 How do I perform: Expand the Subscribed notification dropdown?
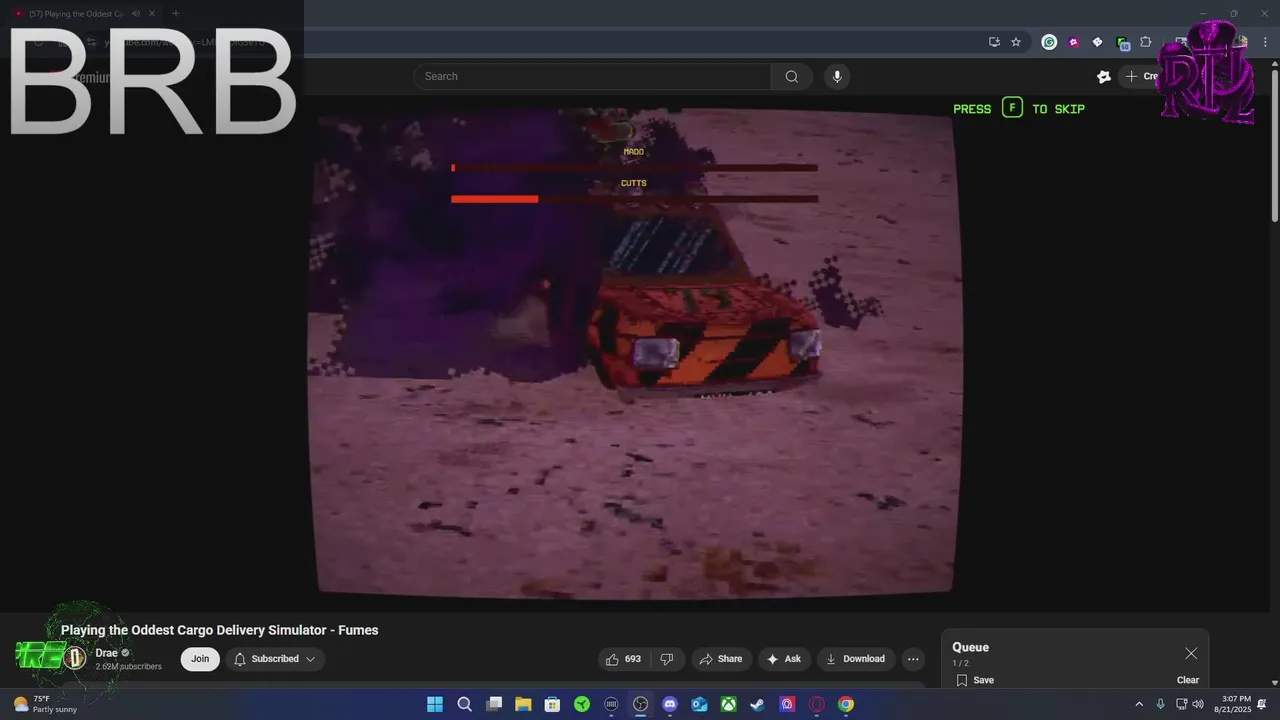tap(275, 659)
